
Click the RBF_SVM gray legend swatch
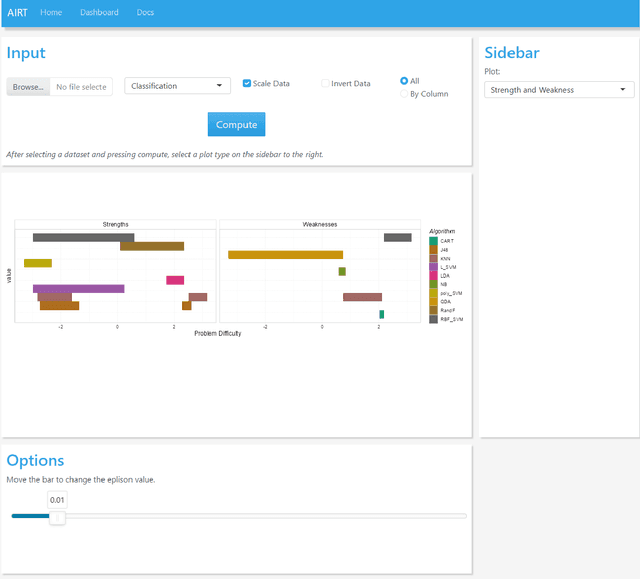pos(433,319)
